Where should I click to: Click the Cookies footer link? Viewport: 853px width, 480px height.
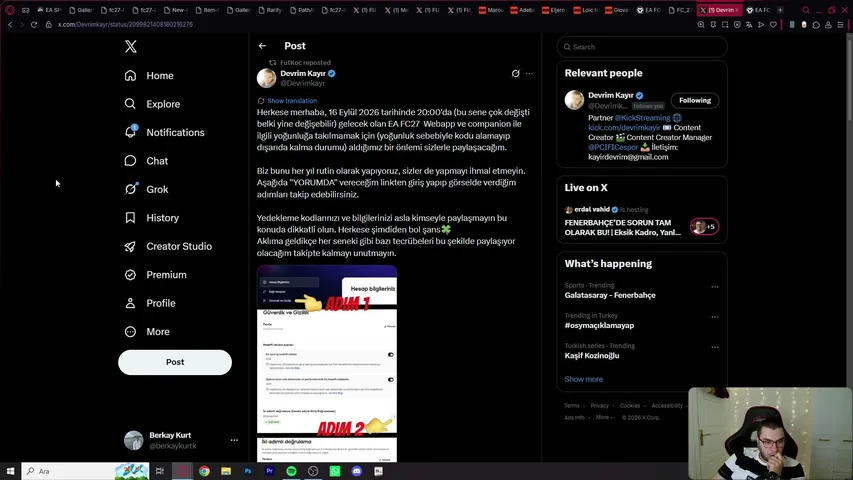630,405
